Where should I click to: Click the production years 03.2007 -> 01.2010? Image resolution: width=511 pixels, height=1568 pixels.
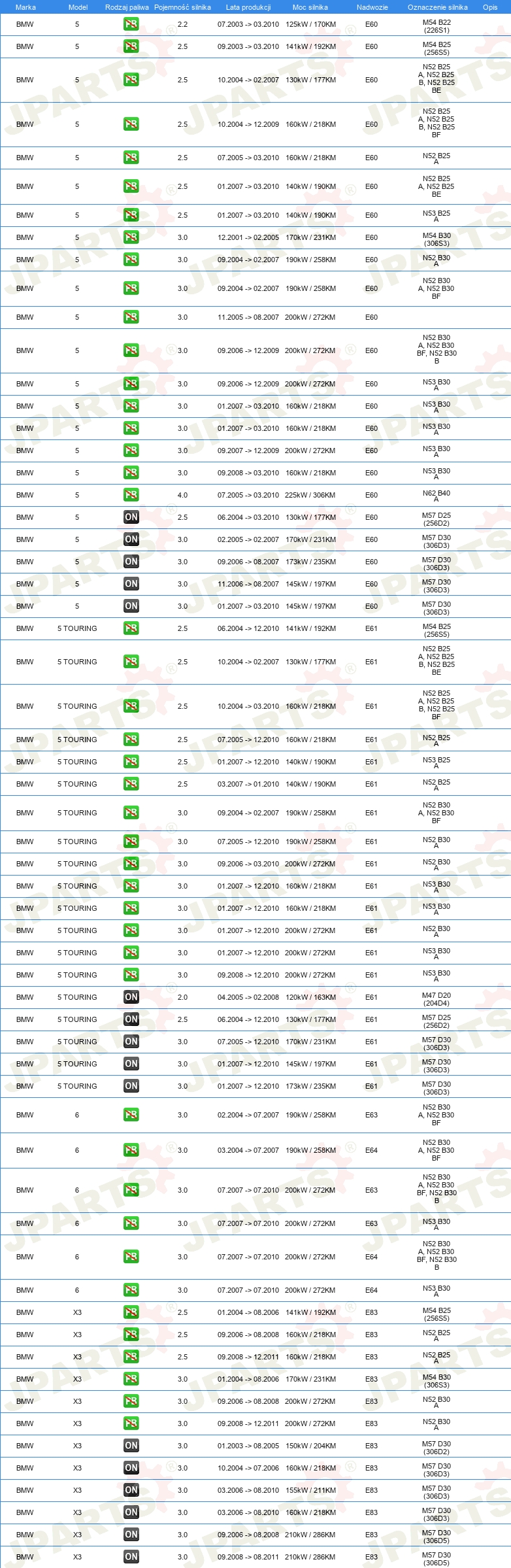pos(248,784)
